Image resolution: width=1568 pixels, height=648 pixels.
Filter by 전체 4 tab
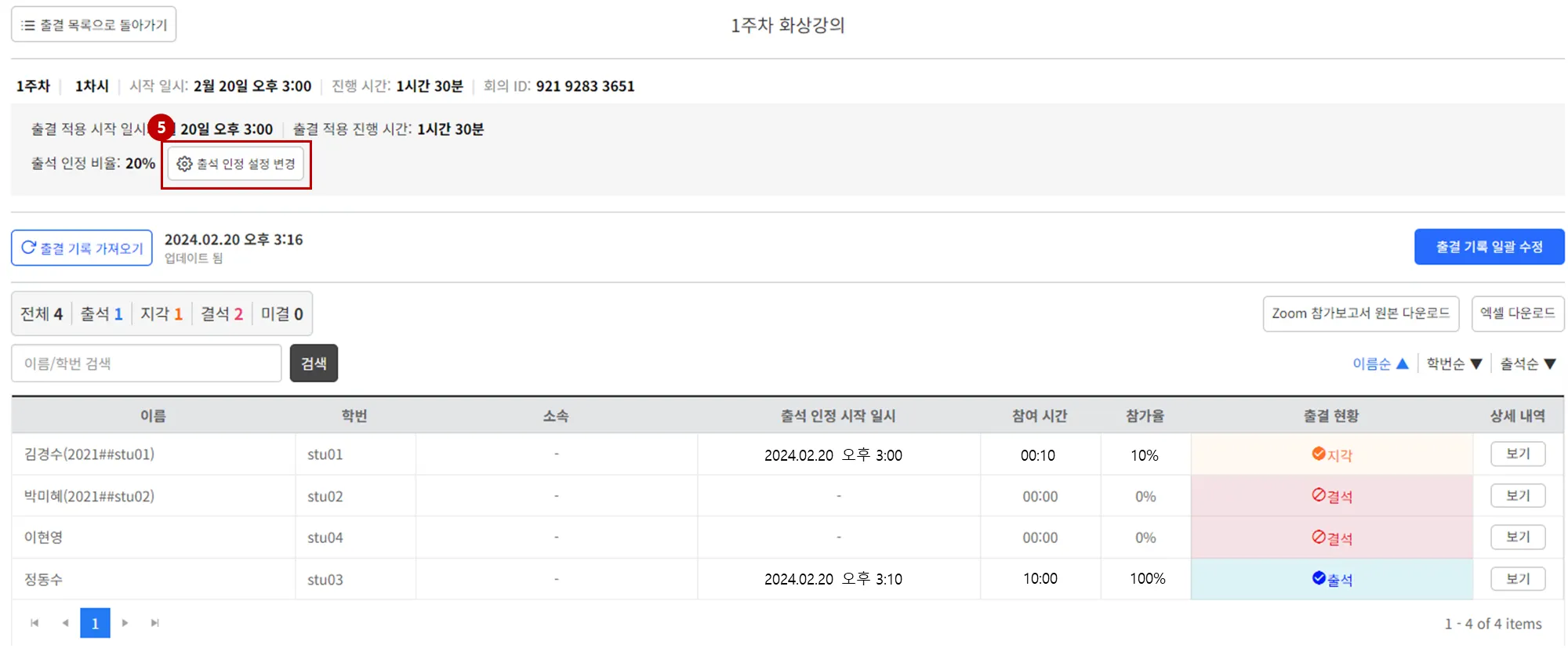pyautogui.click(x=42, y=314)
